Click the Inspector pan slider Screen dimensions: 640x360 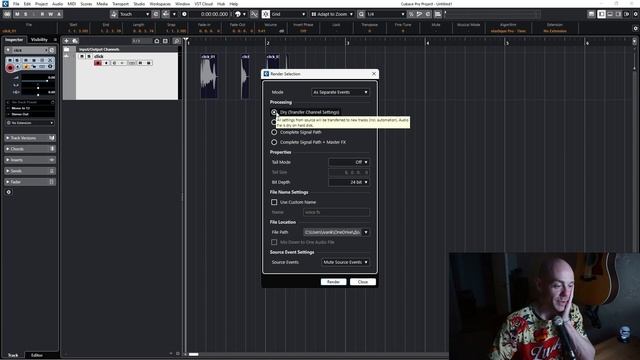pyautogui.click(x=38, y=87)
